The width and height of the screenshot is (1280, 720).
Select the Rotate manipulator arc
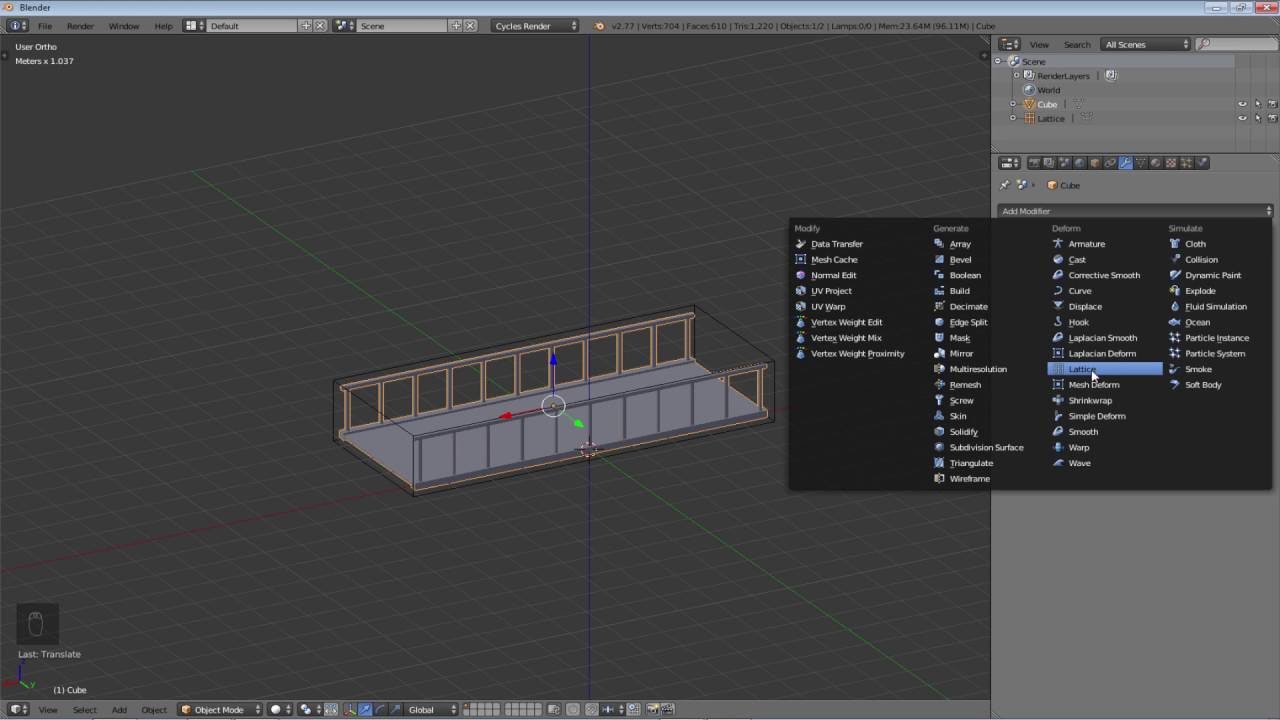(x=381, y=710)
